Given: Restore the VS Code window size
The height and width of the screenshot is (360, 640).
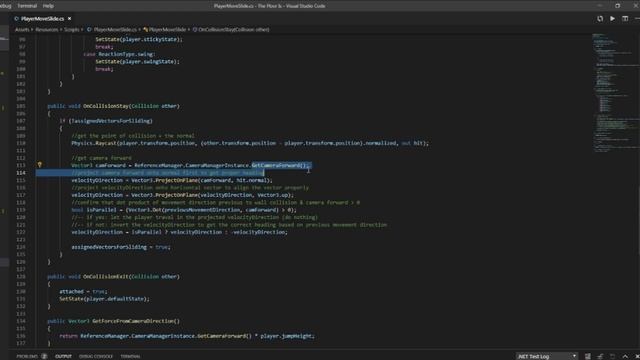Looking at the screenshot, I should [x=618, y=6].
